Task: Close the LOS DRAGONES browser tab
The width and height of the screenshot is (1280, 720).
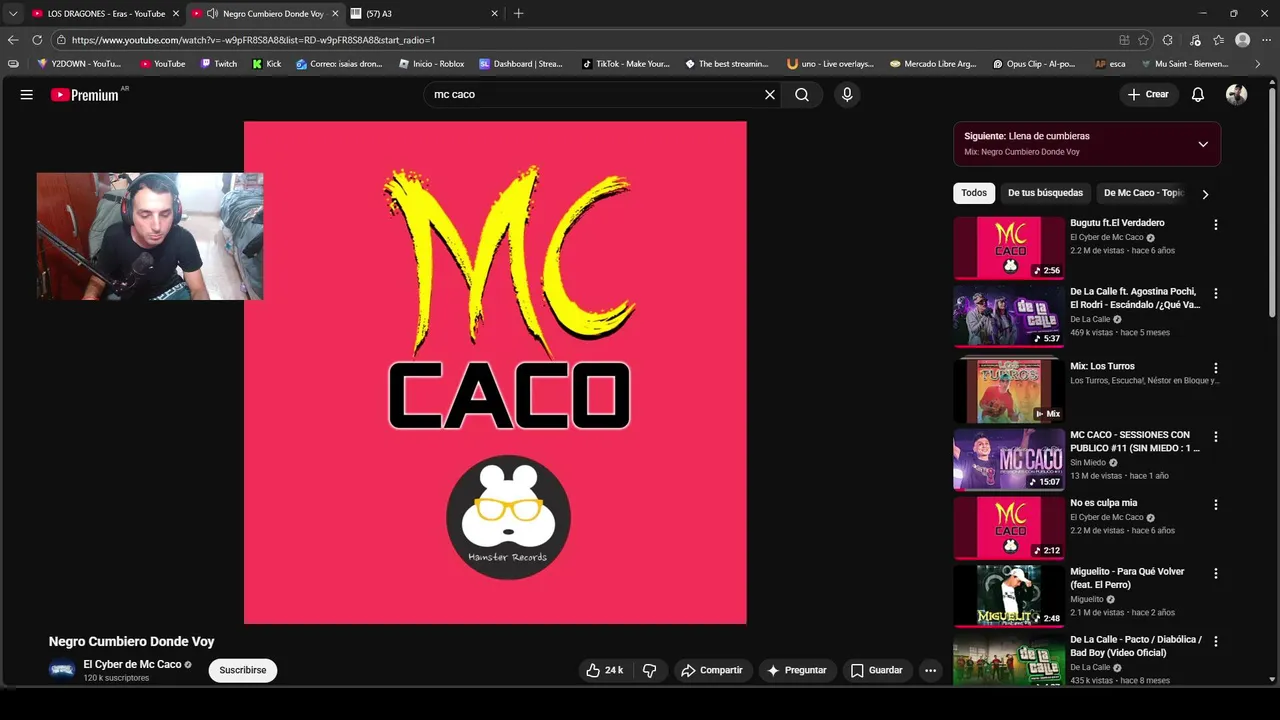Action: point(176,14)
